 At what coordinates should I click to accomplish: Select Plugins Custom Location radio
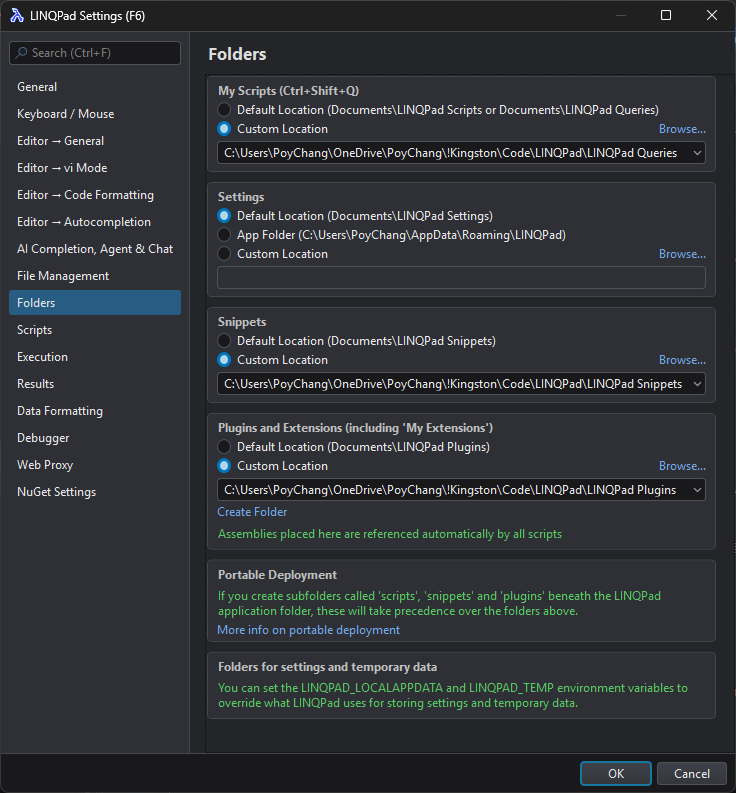(224, 466)
